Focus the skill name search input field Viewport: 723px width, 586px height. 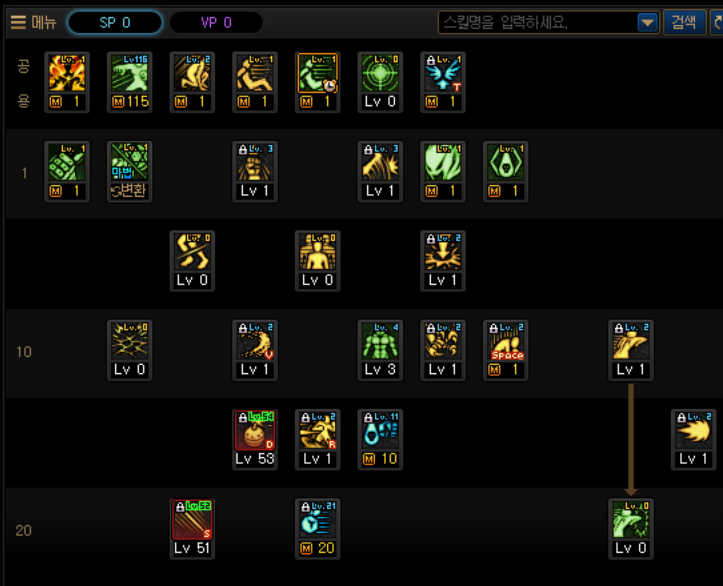click(538, 22)
